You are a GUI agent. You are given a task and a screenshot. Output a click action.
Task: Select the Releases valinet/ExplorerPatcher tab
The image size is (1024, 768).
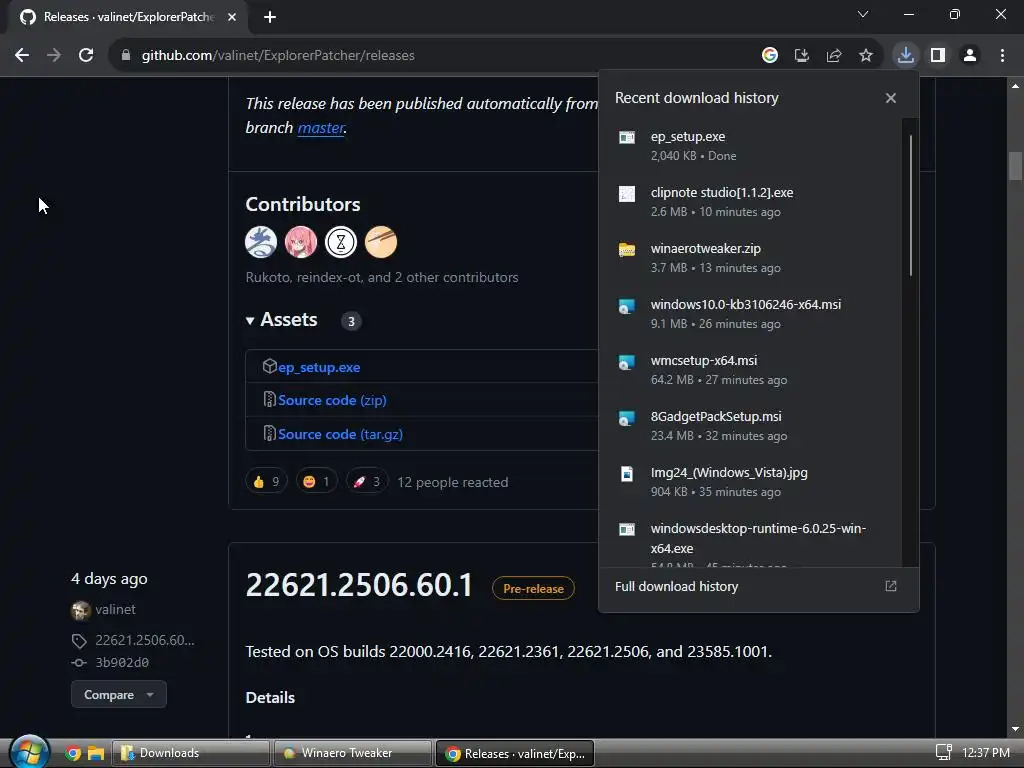127,17
